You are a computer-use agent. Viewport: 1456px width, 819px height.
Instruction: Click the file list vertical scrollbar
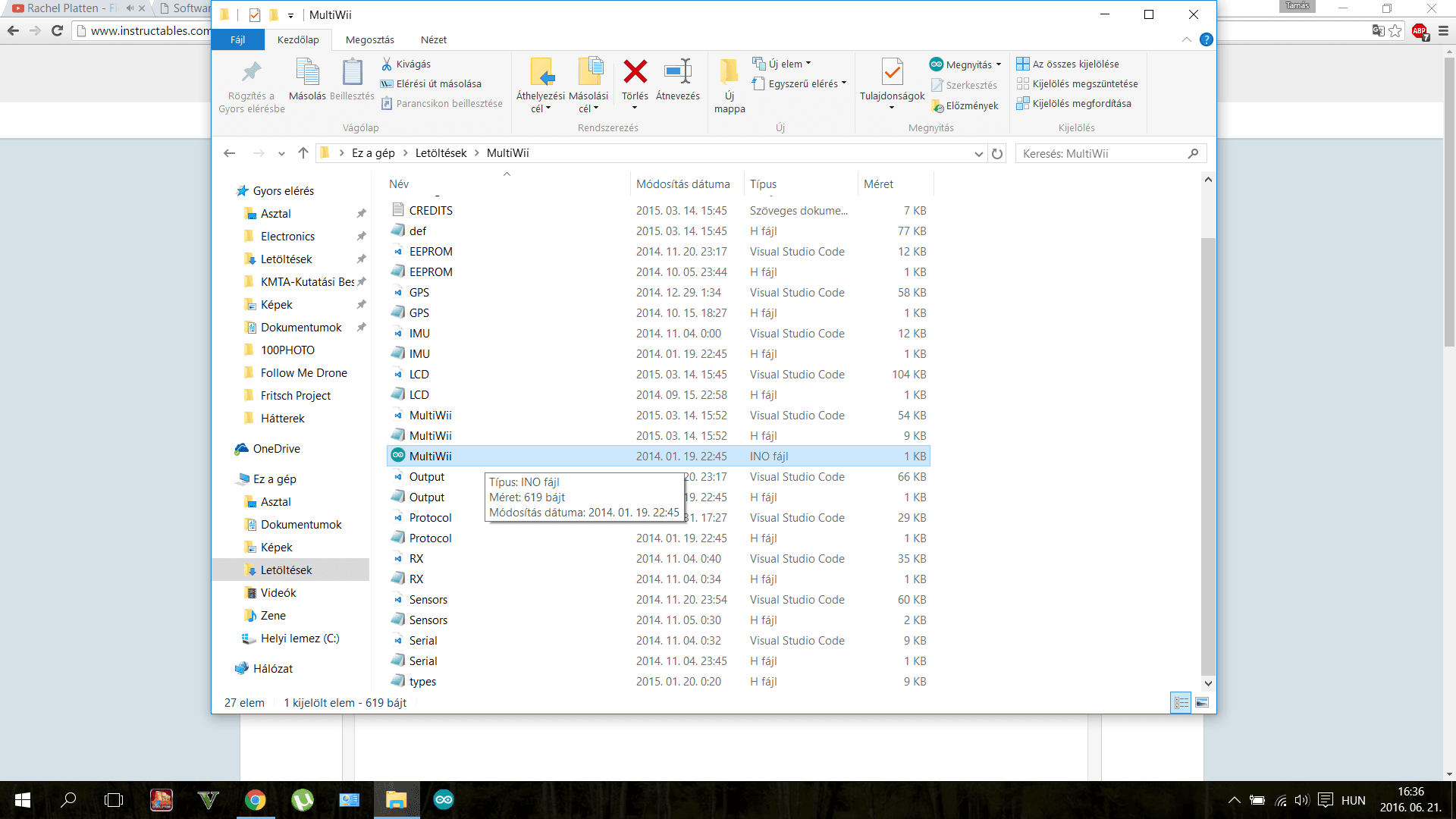(x=1208, y=455)
